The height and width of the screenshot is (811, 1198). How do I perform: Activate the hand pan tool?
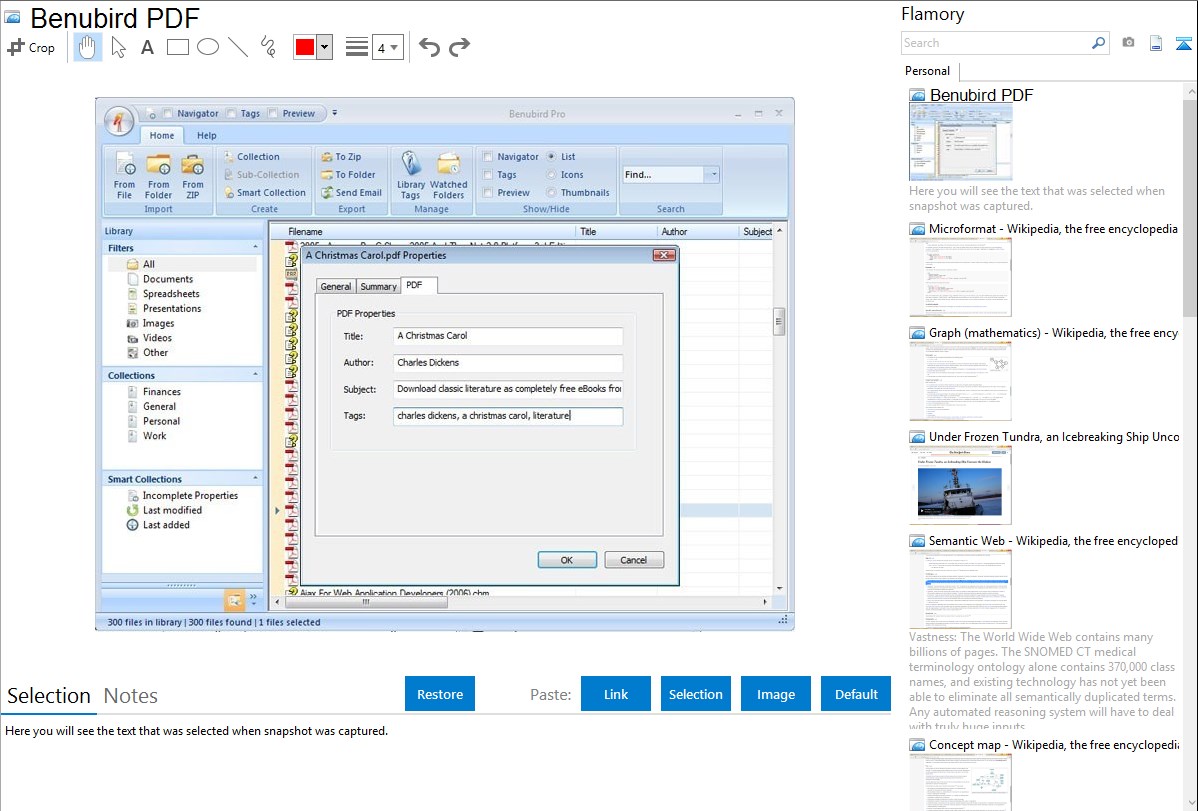click(x=88, y=47)
